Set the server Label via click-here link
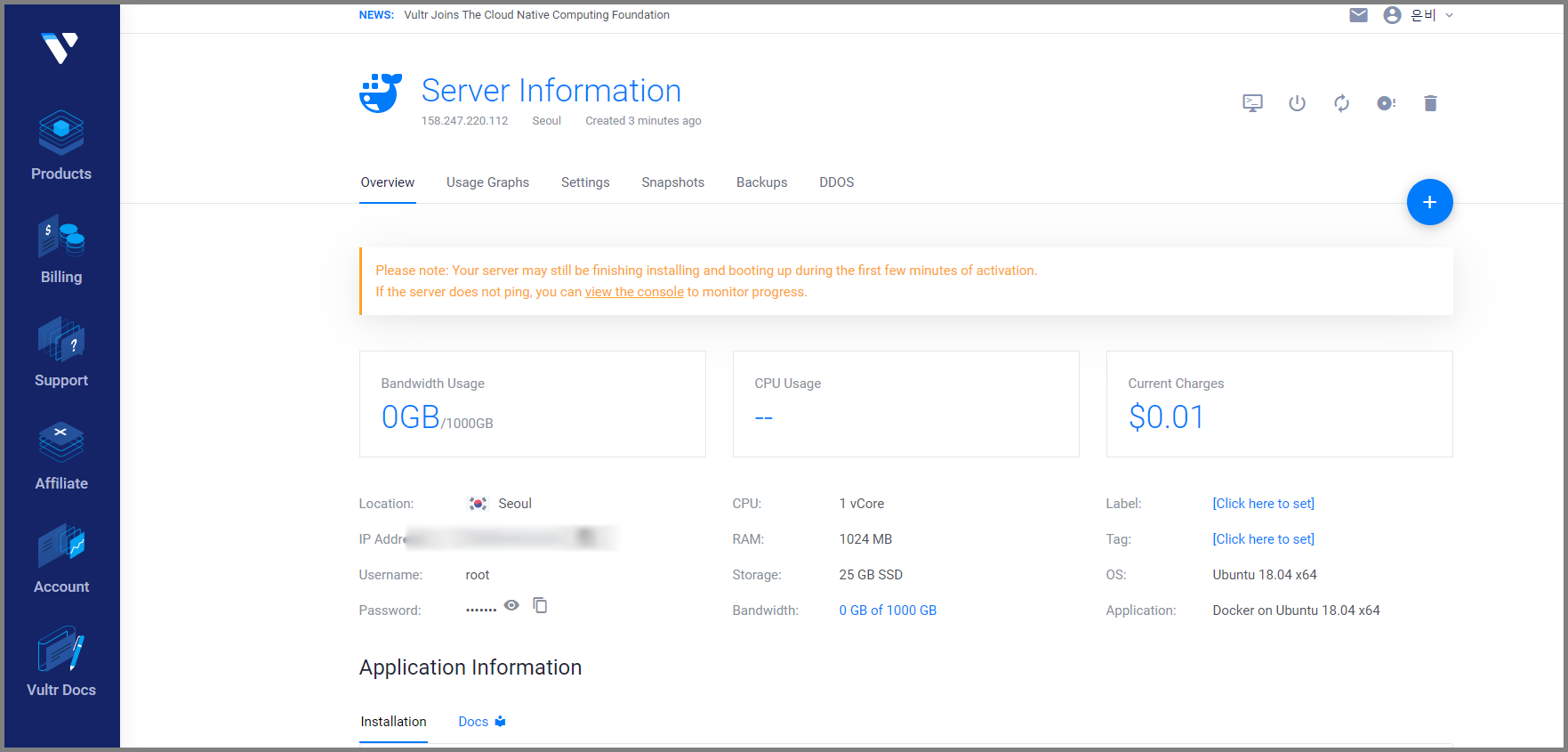Screen dimensions: 1568x752 1263,504
